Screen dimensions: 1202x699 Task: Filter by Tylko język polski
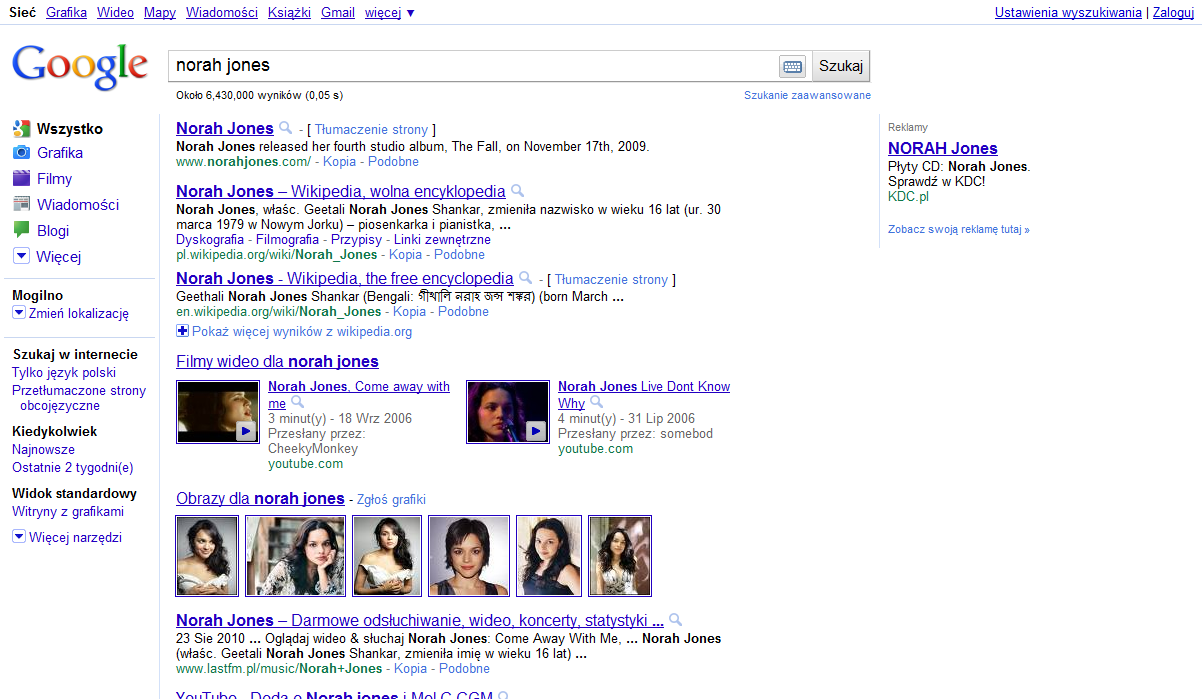coord(64,373)
